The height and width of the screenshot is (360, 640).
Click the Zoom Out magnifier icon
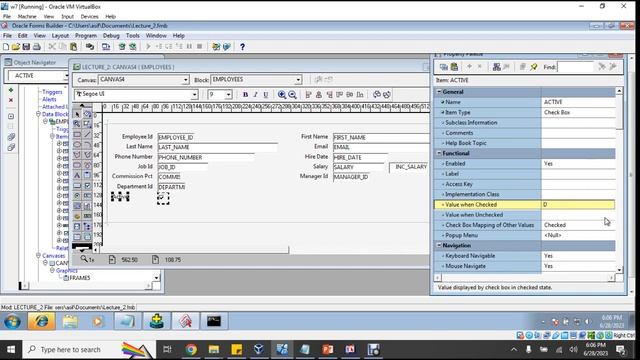[x=292, y=95]
